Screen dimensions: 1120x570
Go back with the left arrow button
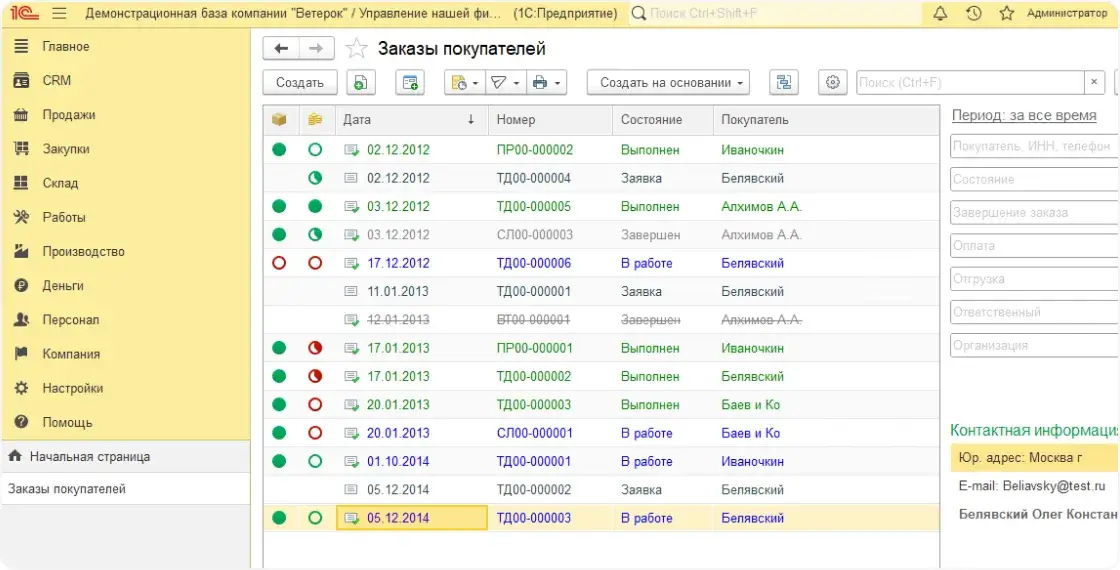click(x=281, y=49)
